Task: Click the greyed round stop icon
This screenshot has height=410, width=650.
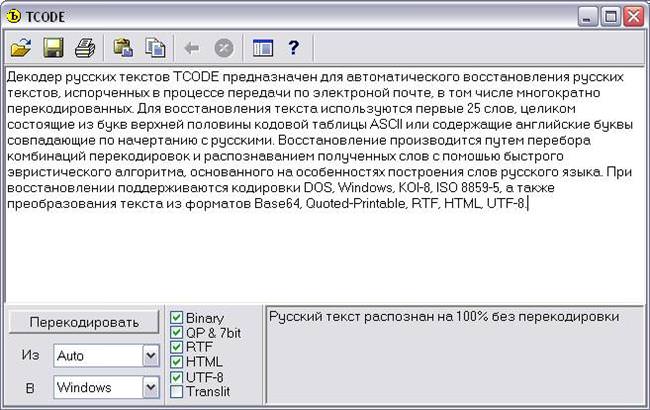Action: [x=224, y=48]
